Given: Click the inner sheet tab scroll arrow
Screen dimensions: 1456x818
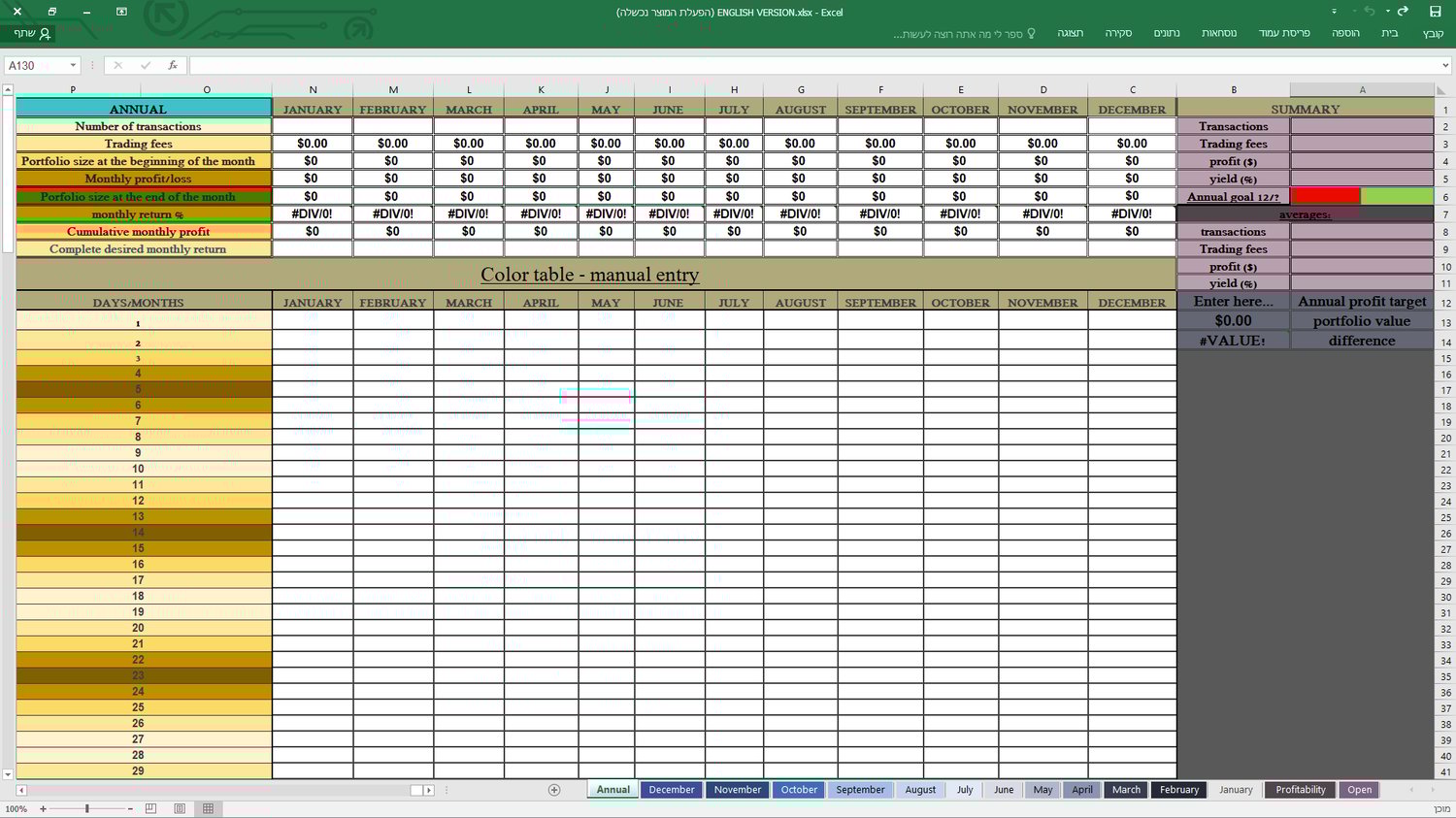Looking at the screenshot, I should tap(1412, 790).
